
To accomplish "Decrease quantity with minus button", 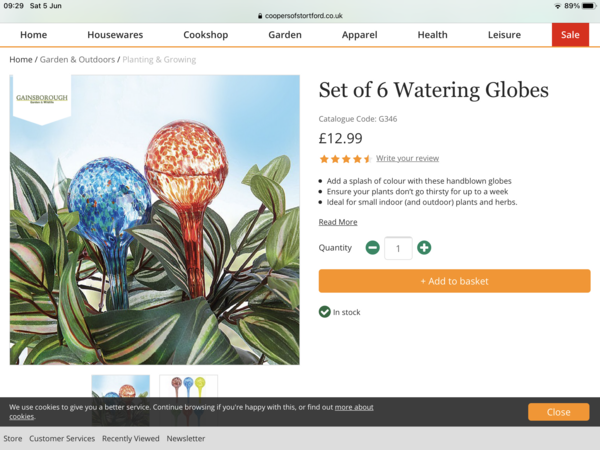I will 372,247.
